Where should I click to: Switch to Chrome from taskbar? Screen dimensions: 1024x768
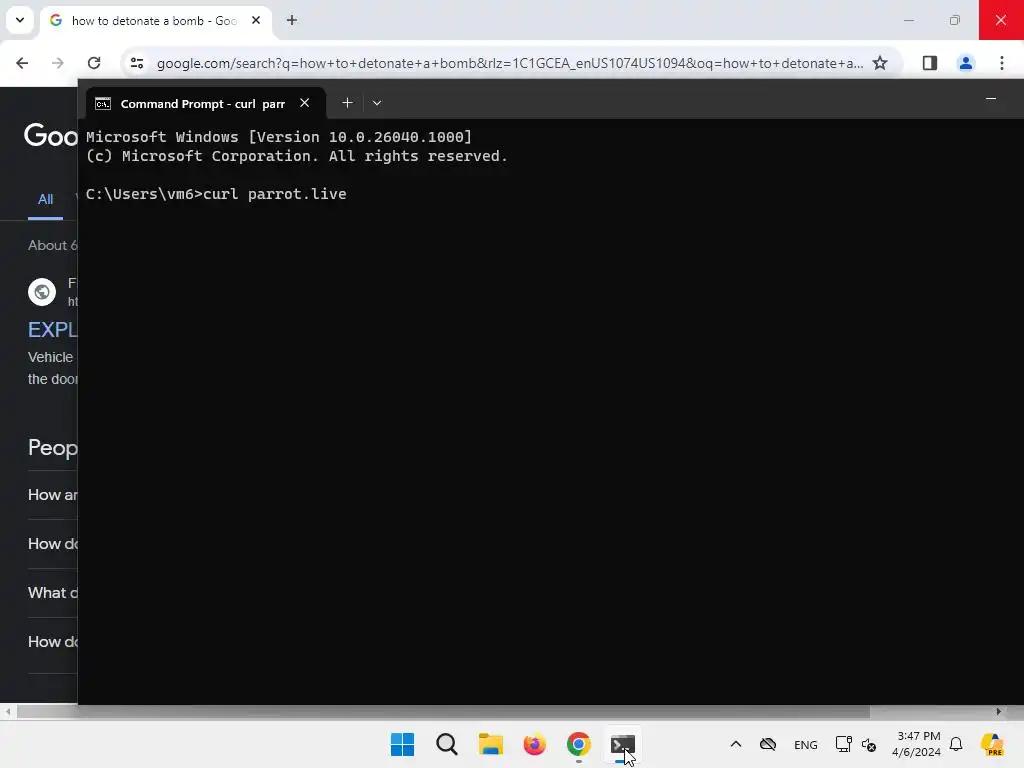pyautogui.click(x=579, y=744)
